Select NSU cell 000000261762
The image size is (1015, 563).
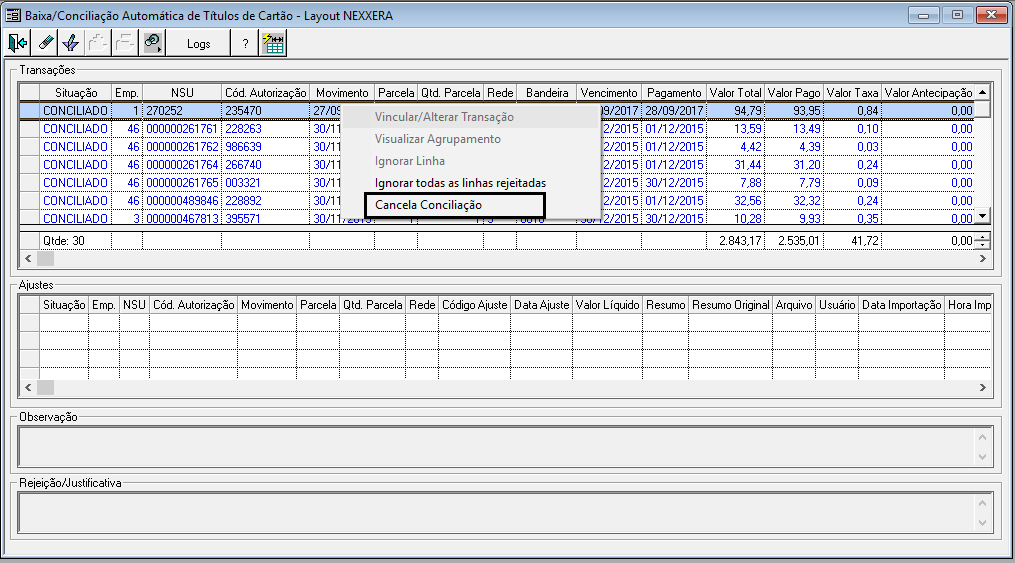(182, 147)
